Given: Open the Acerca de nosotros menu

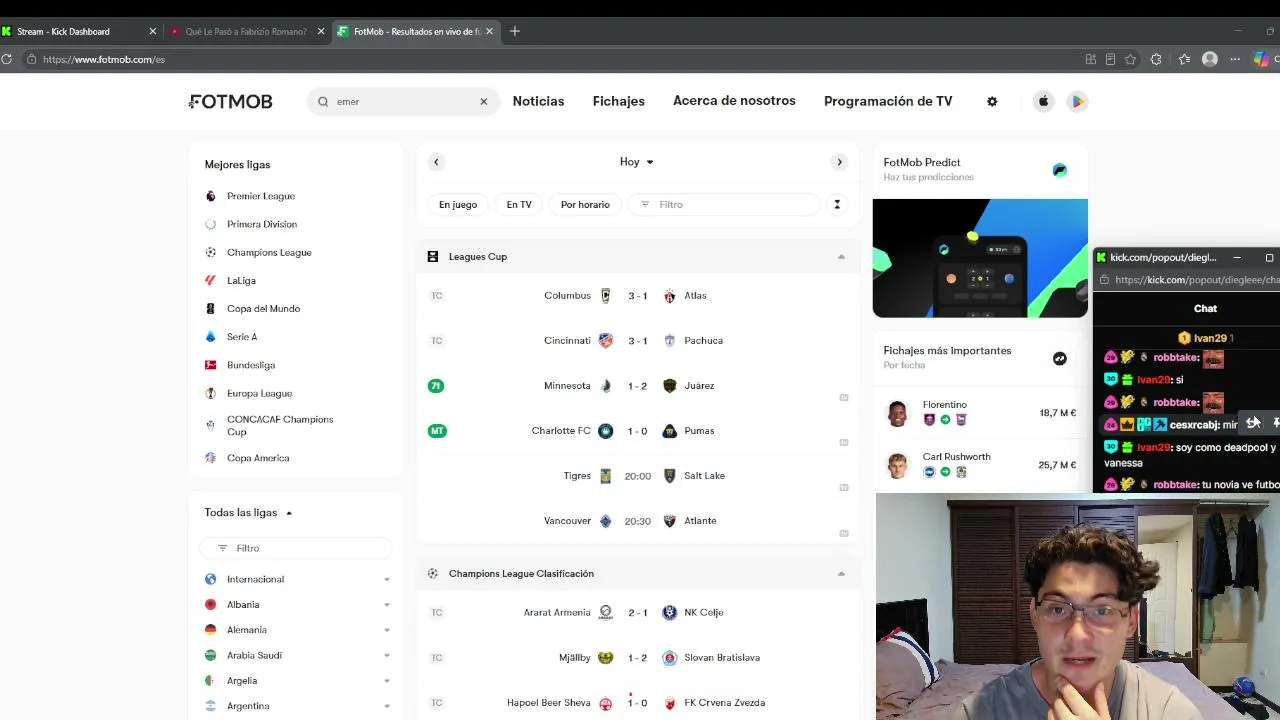Looking at the screenshot, I should click(x=734, y=101).
